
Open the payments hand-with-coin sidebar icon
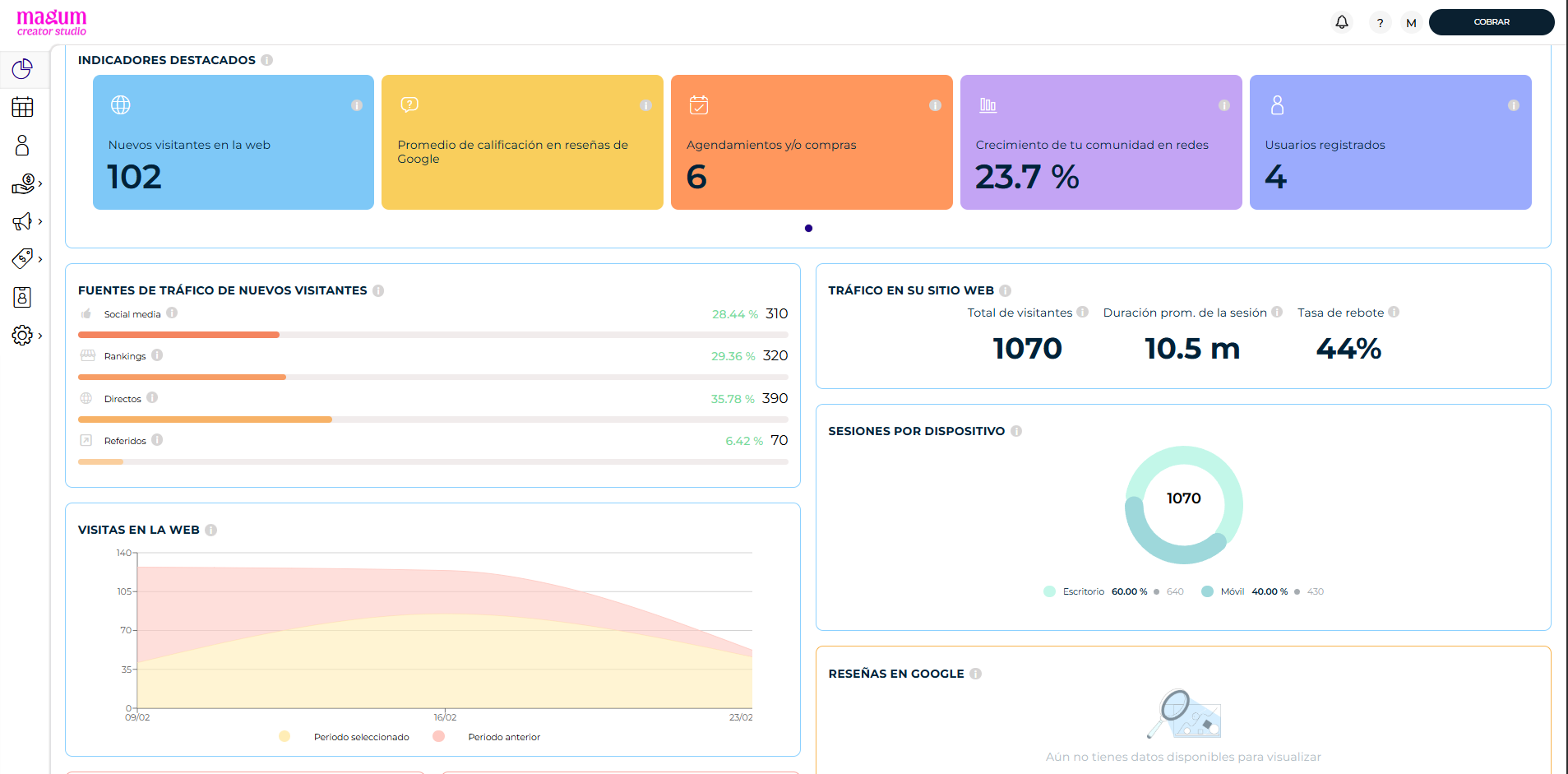click(23, 184)
